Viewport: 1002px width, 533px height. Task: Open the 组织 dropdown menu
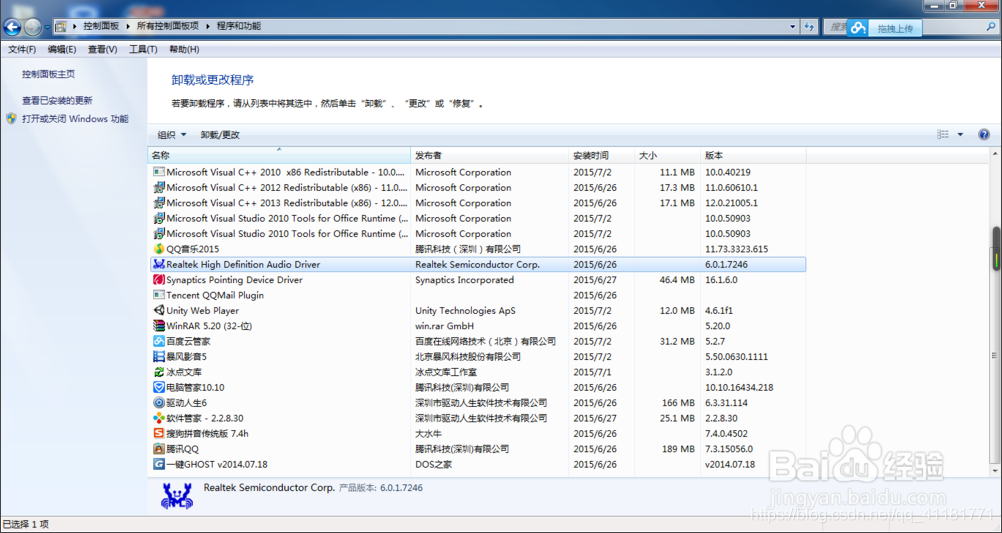pyautogui.click(x=172, y=135)
